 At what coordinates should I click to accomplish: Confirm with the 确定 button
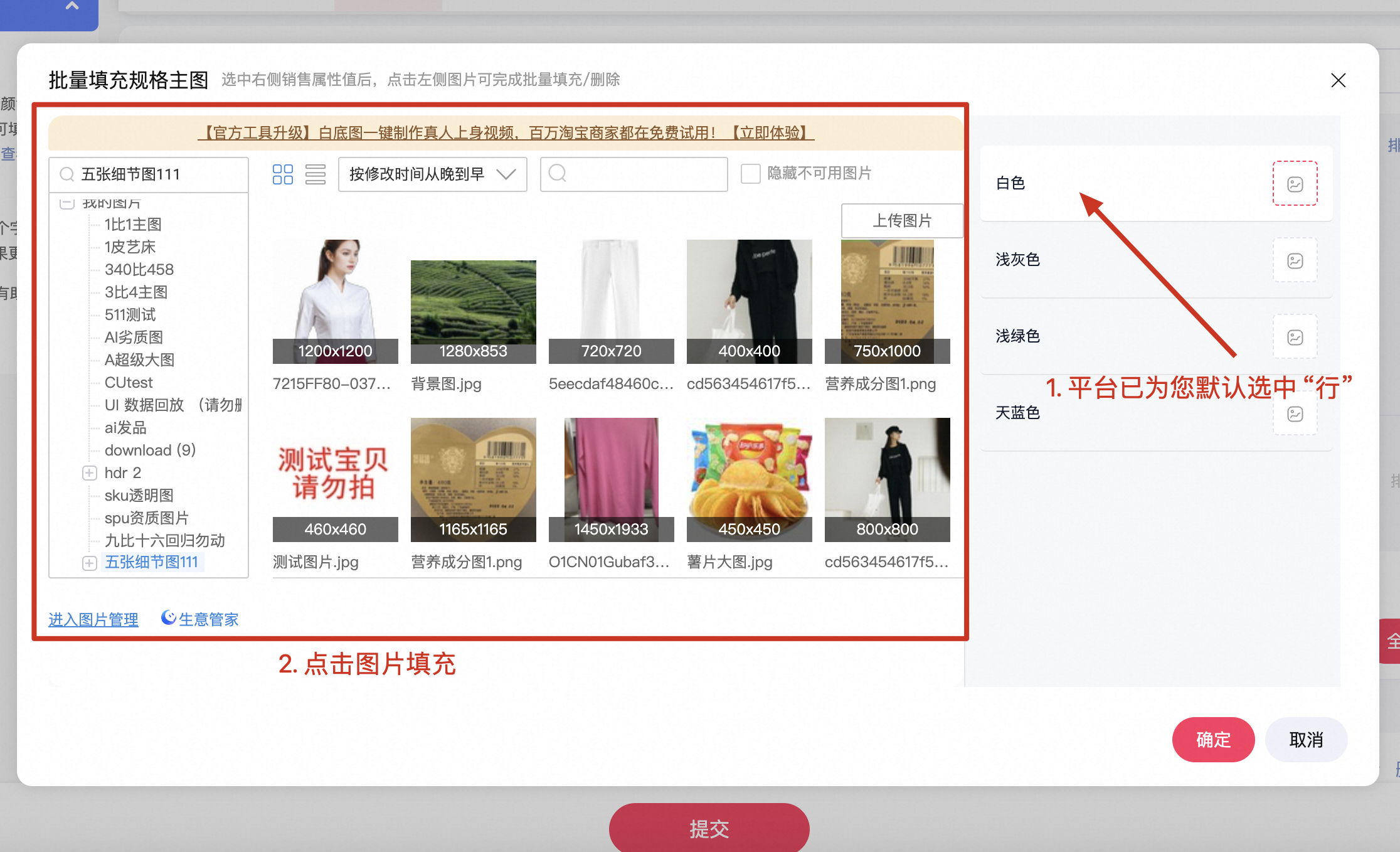click(x=1213, y=740)
